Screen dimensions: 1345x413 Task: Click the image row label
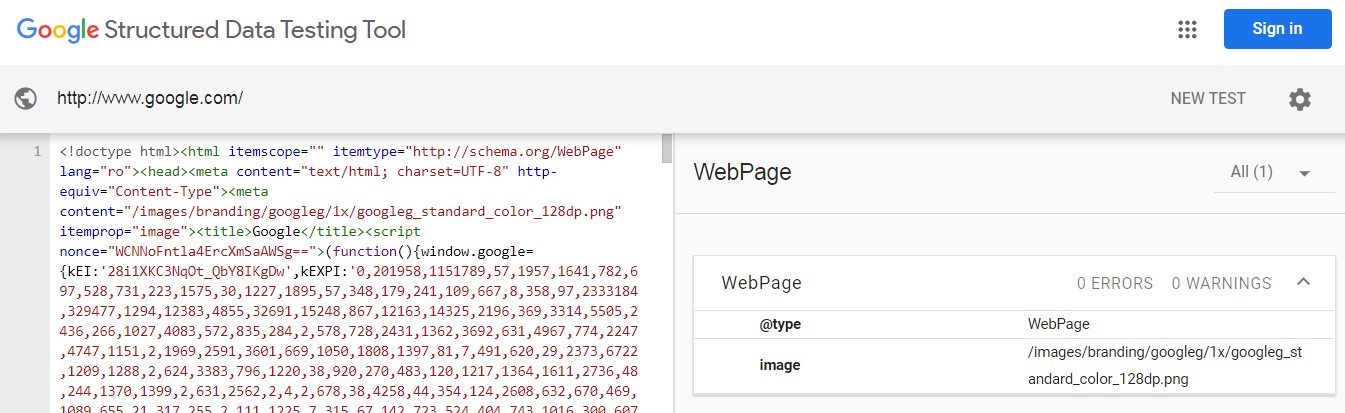pyautogui.click(x=780, y=365)
